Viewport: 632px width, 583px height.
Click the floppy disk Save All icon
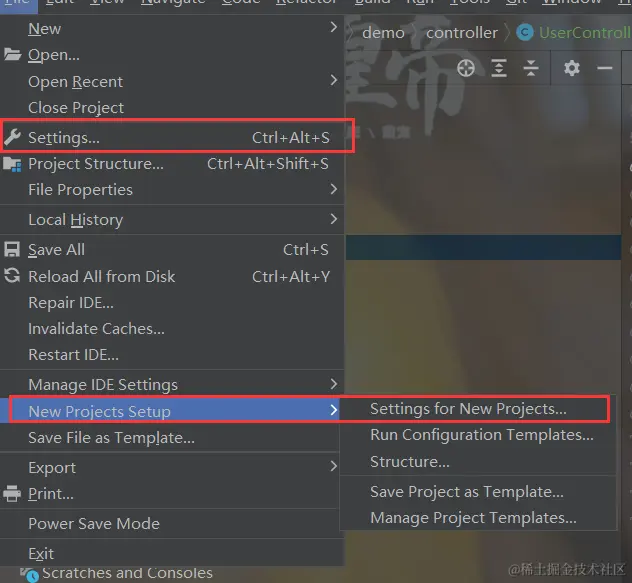click(12, 250)
